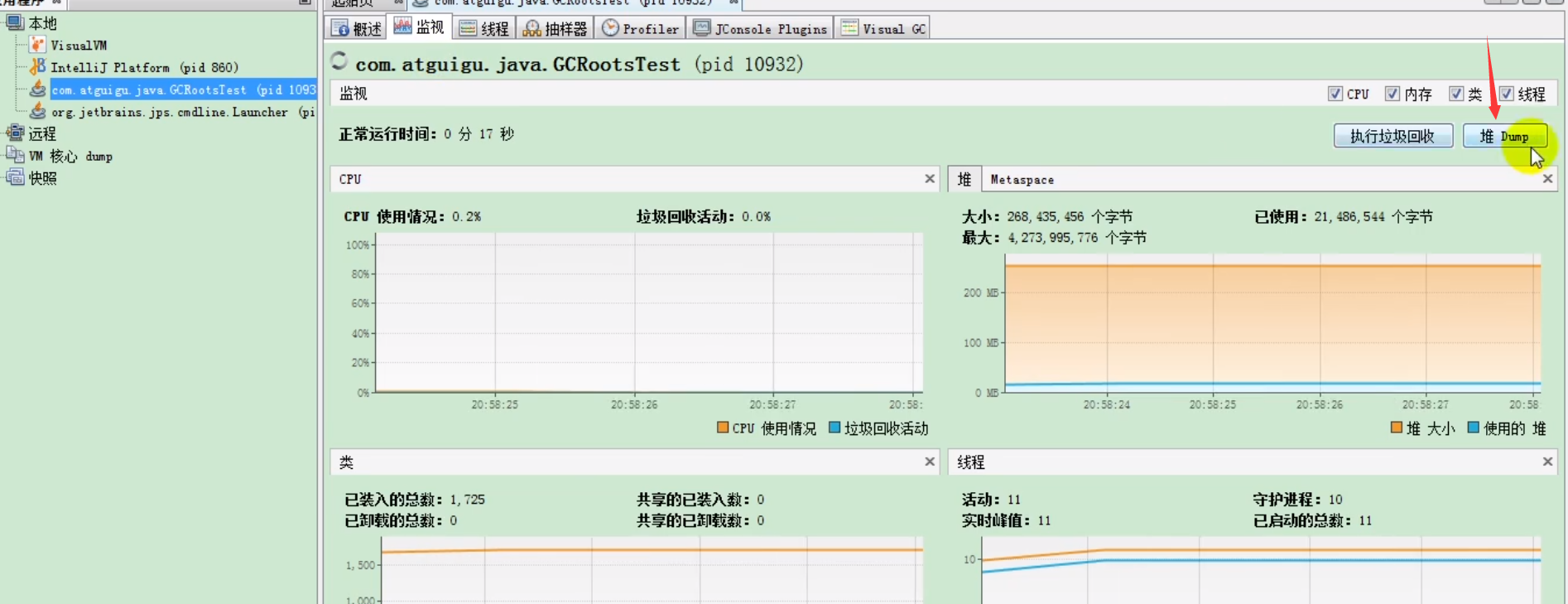Screen dimensions: 1568x604
Task: Open the 概述 overview tab
Action: 357,28
